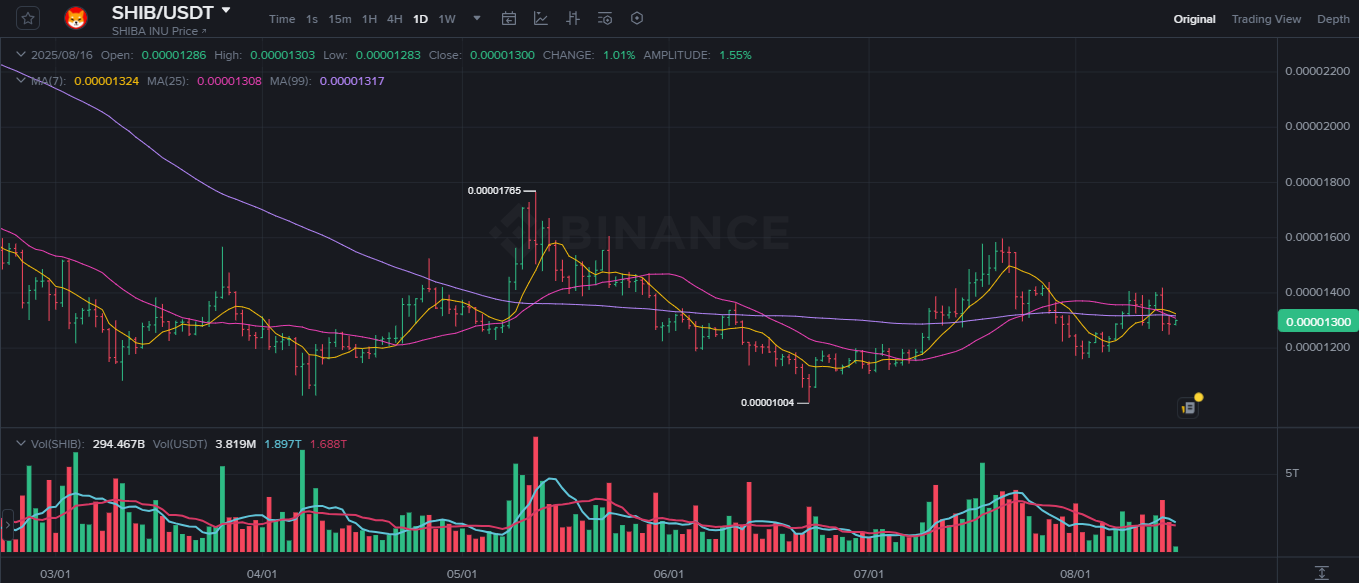
Task: Select the 1D interval
Action: [x=421, y=19]
